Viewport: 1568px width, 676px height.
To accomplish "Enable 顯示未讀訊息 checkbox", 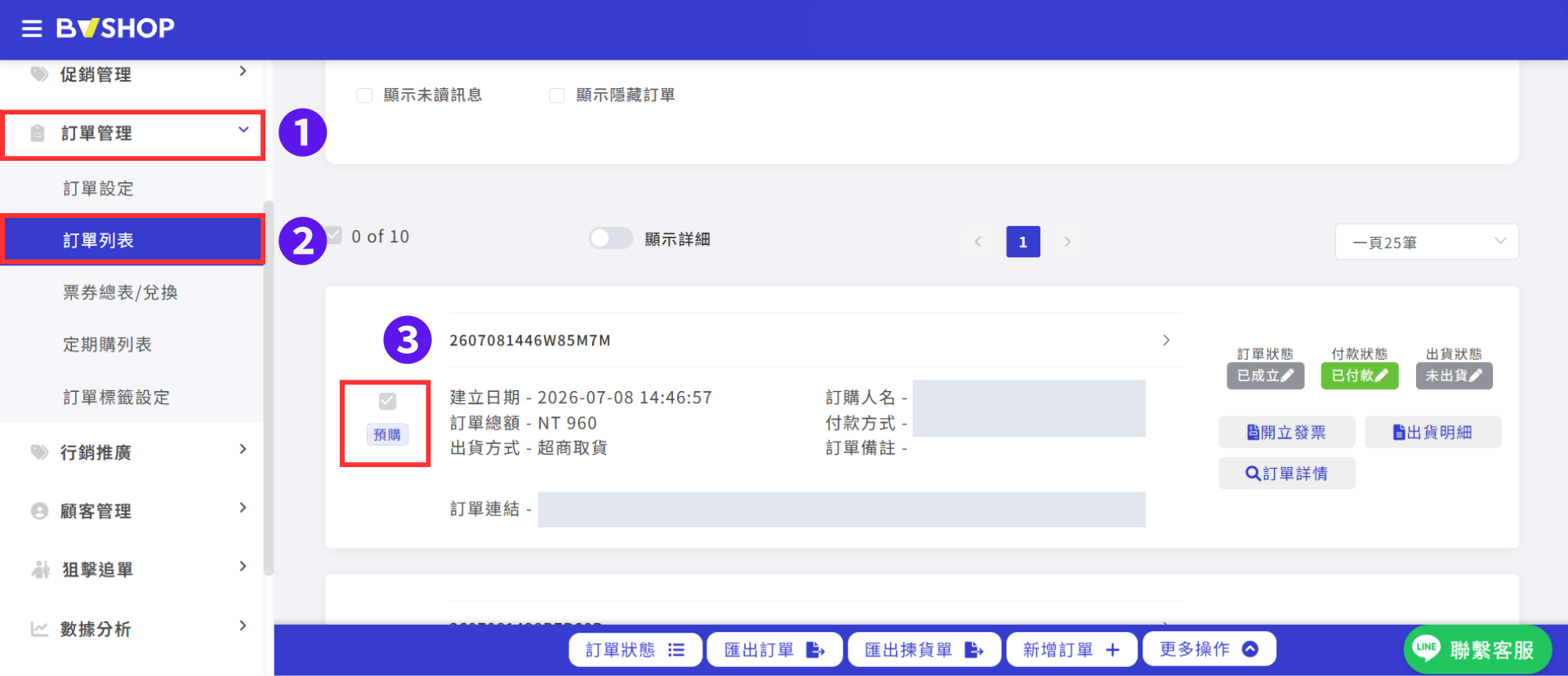I will coord(365,96).
